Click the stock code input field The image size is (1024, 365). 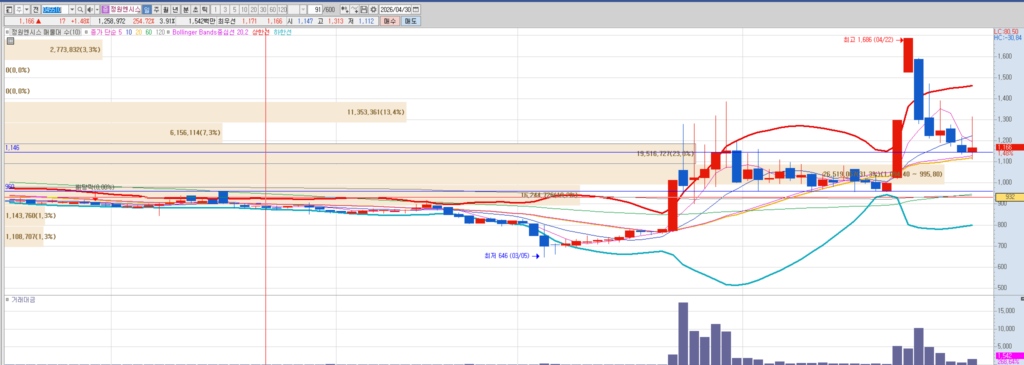coord(55,10)
